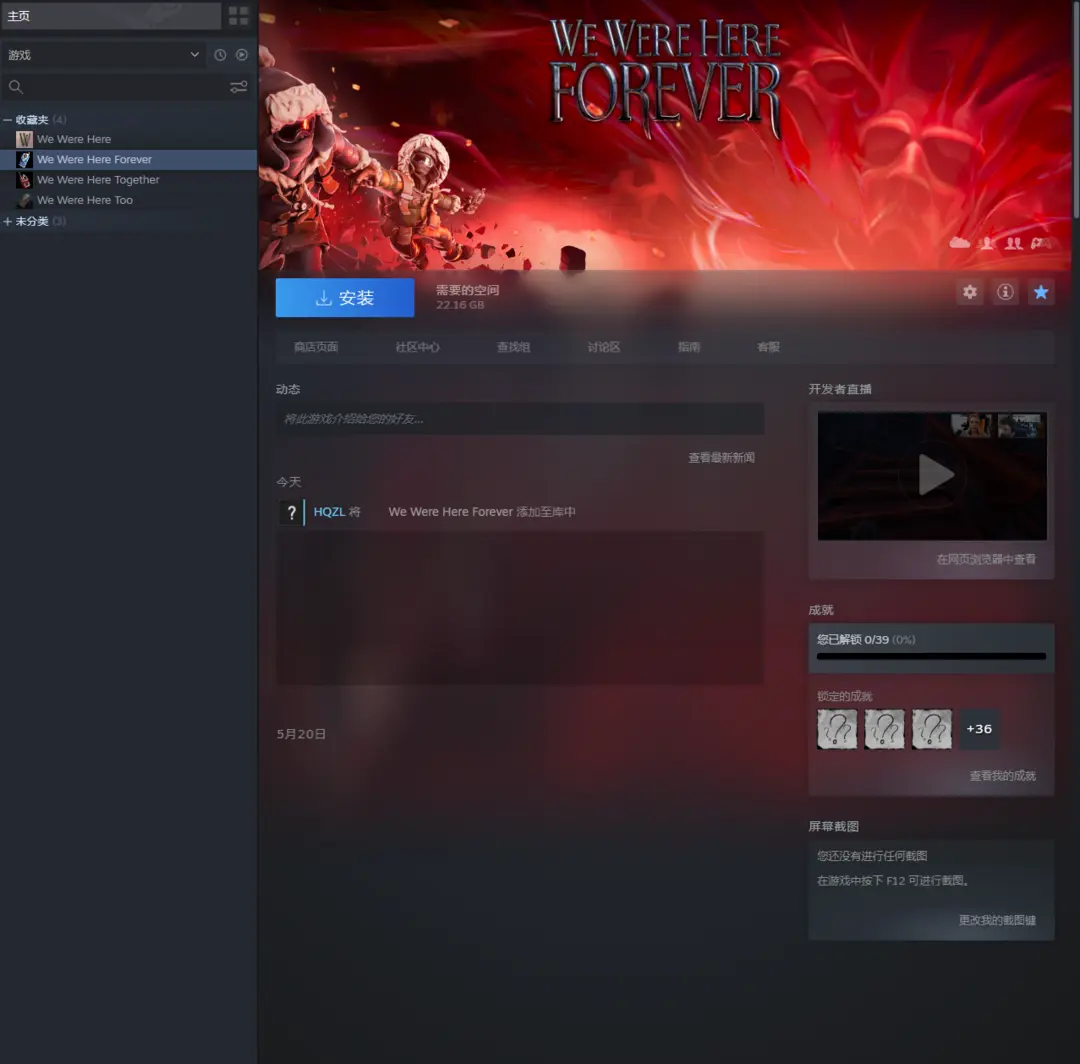This screenshot has height=1064, width=1080.
Task: Click the right-side vertical scrollbar
Action: 1075,110
